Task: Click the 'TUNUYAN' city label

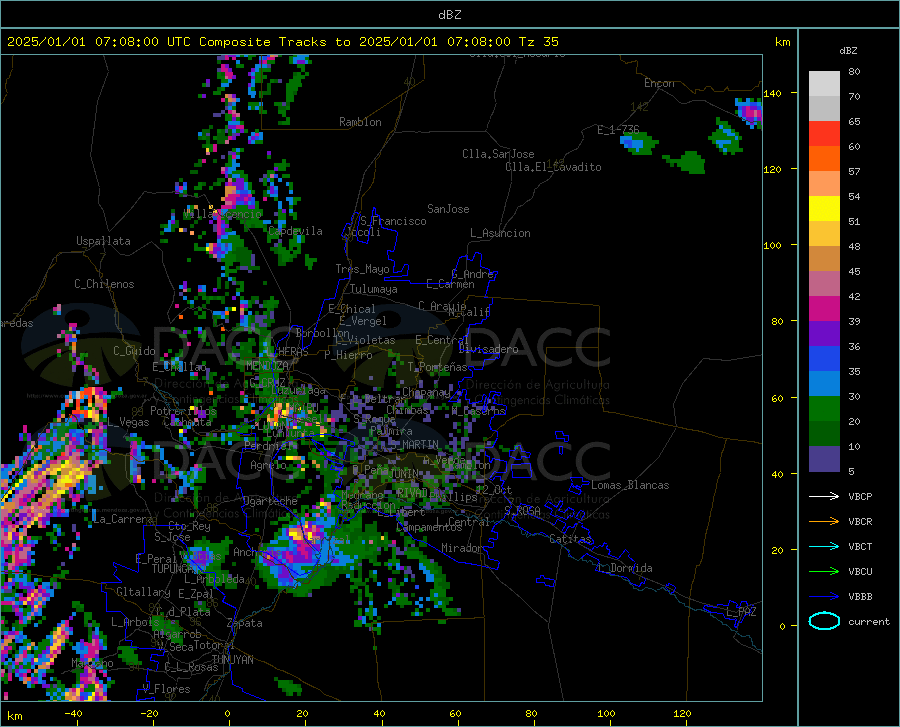Action: tap(232, 660)
